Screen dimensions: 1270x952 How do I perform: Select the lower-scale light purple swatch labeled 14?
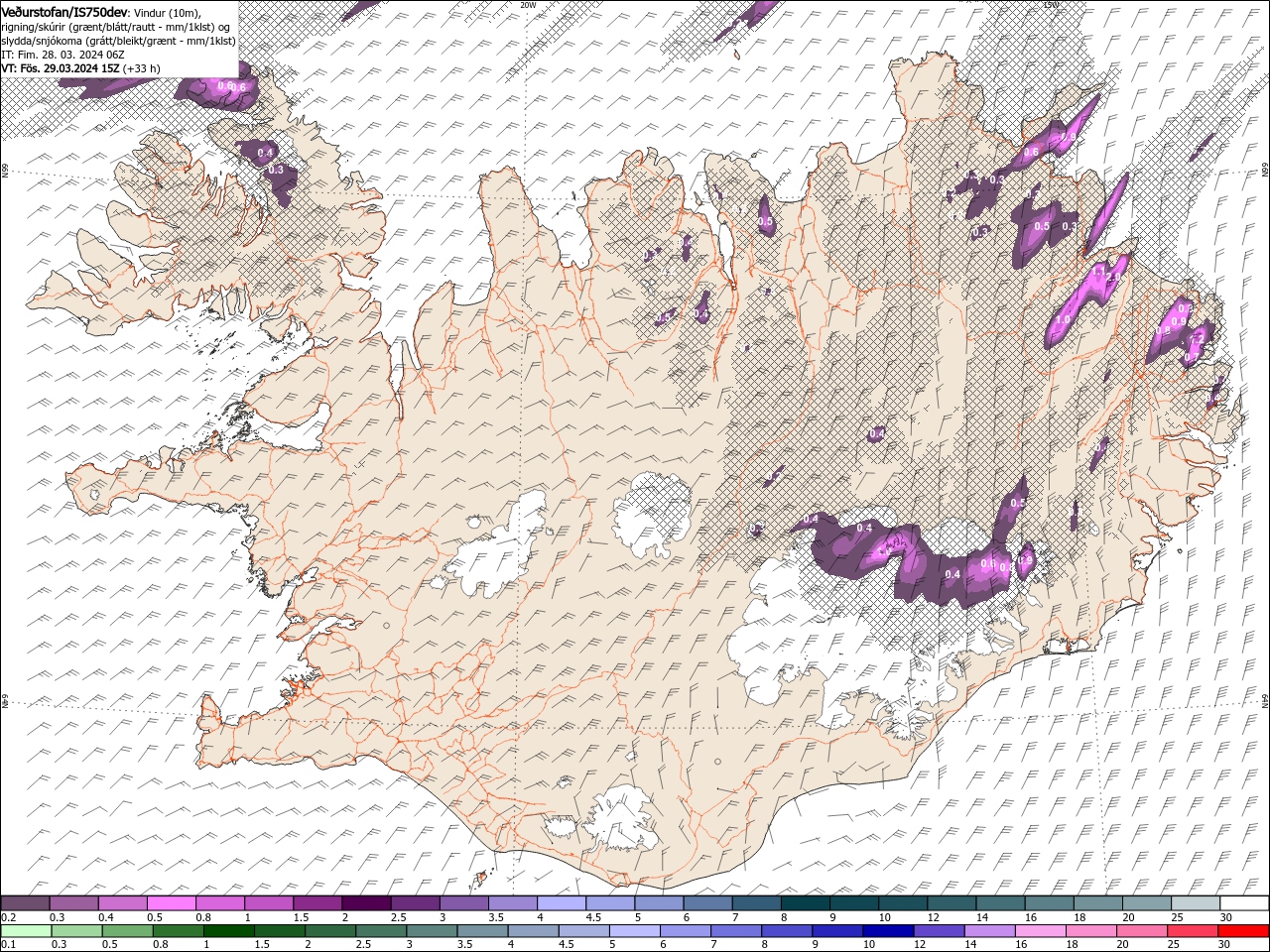pyautogui.click(x=989, y=931)
